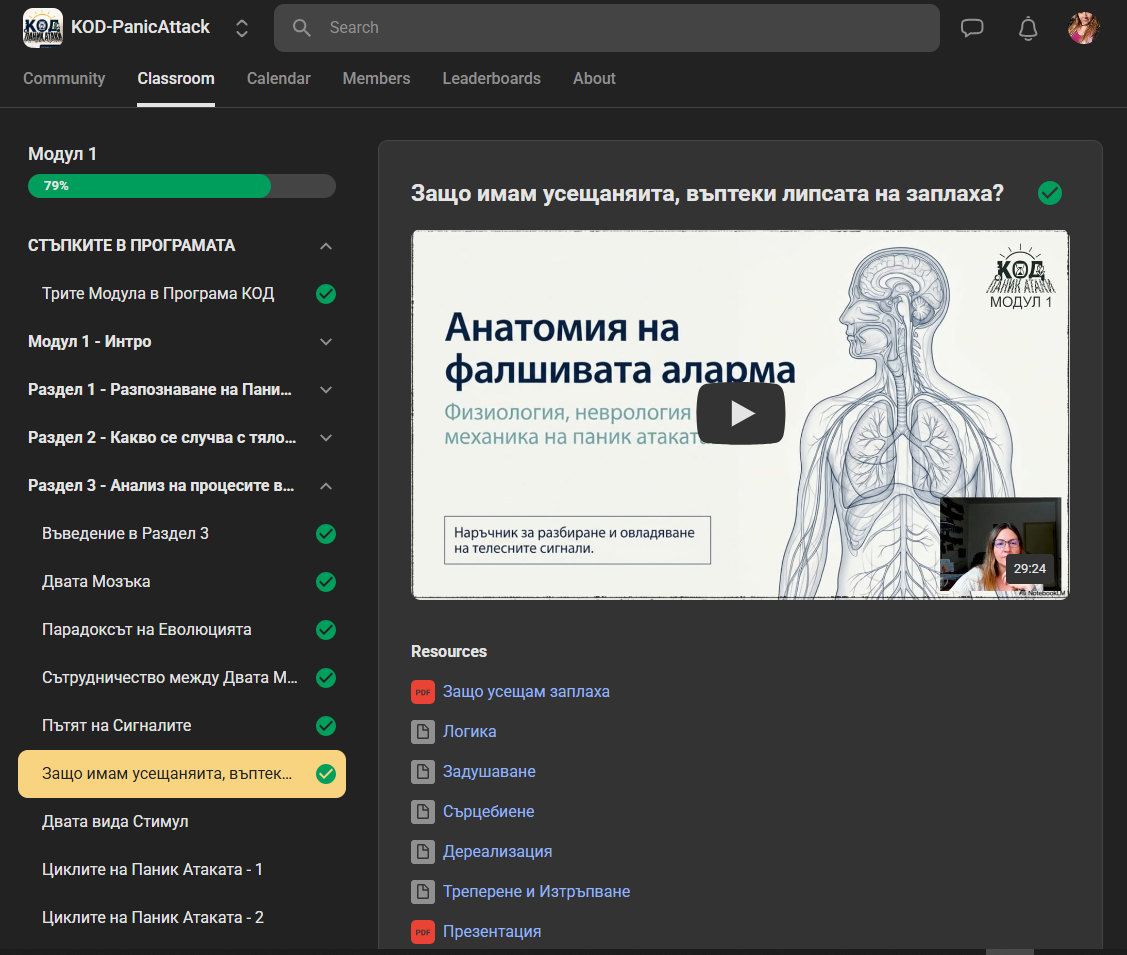Viewport: 1127px width, 955px height.
Task: Open lesson Циклите на Паник Атаката - 2
Action: [152, 918]
